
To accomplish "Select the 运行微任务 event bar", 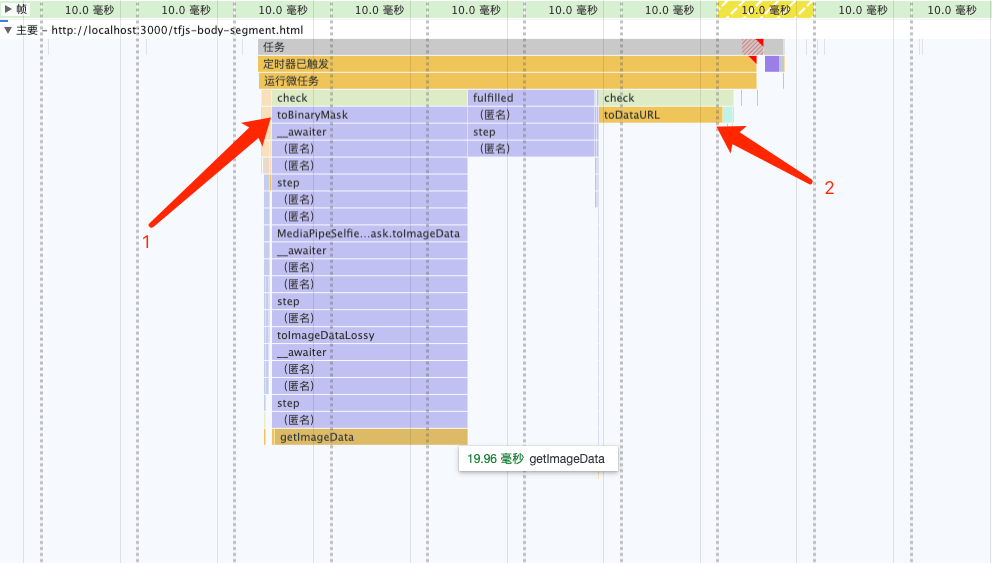I will pos(507,81).
